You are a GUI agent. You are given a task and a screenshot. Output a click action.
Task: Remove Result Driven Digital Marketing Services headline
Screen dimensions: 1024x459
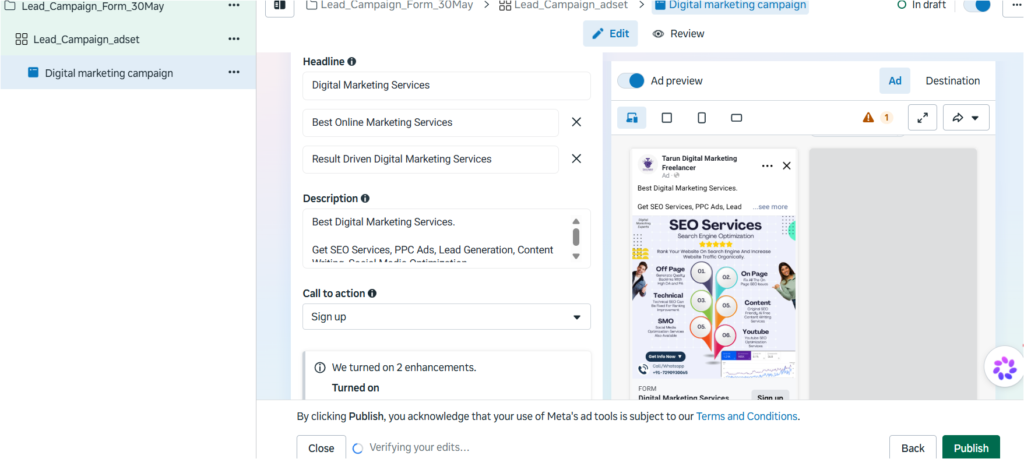[x=576, y=159]
